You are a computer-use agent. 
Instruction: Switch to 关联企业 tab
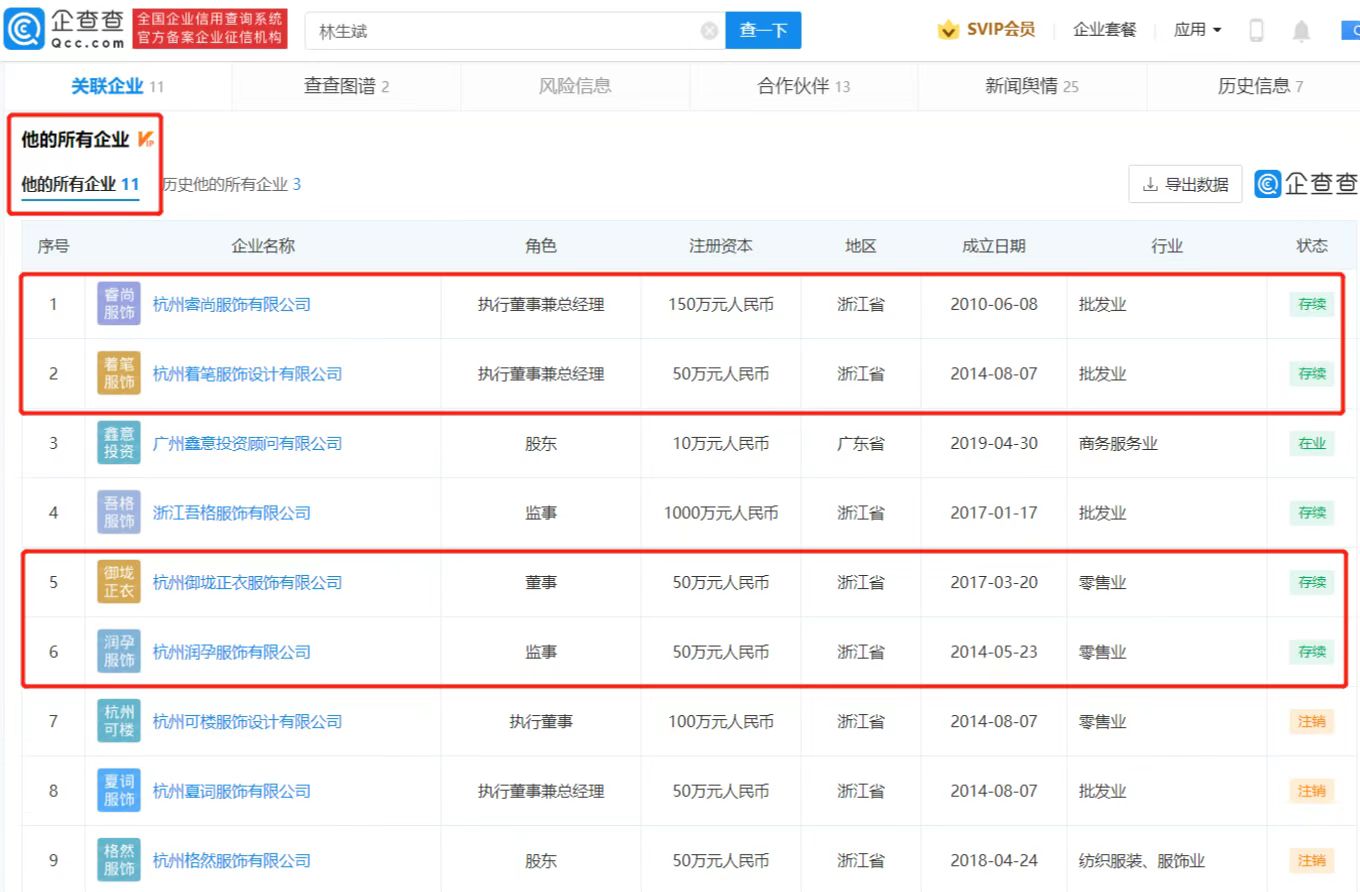pos(117,86)
